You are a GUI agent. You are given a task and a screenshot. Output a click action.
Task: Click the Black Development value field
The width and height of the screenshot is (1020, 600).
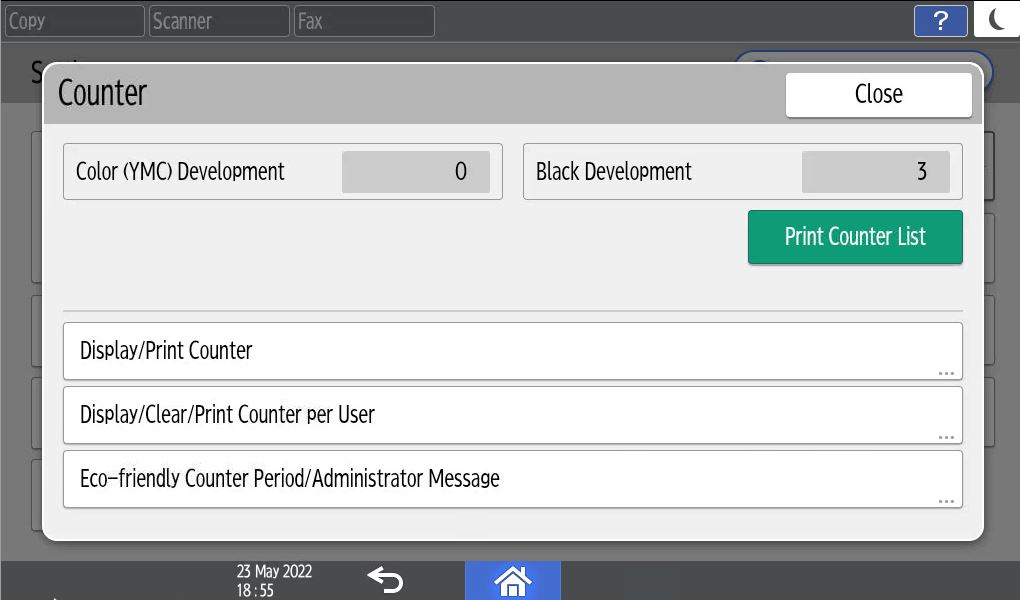875,172
